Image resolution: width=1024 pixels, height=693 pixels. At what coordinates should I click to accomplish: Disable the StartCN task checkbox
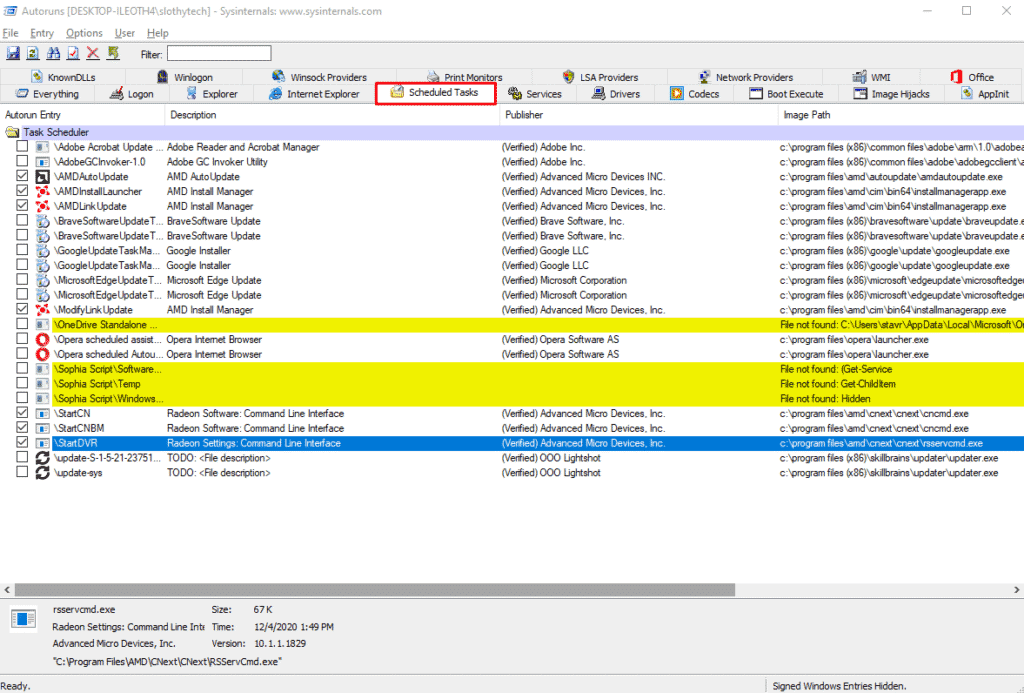click(x=22, y=414)
